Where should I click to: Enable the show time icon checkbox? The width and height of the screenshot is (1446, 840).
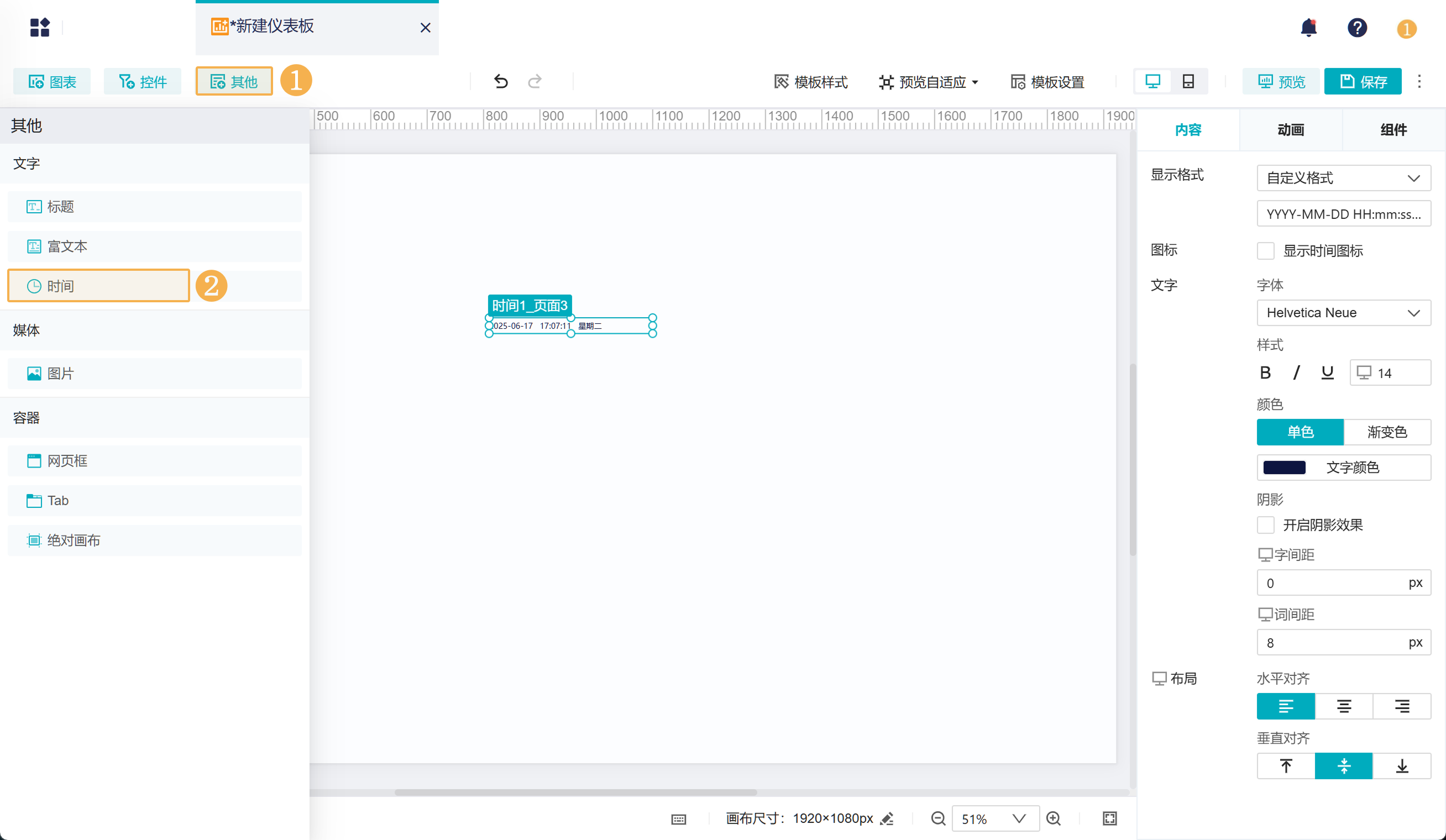[x=1265, y=251]
